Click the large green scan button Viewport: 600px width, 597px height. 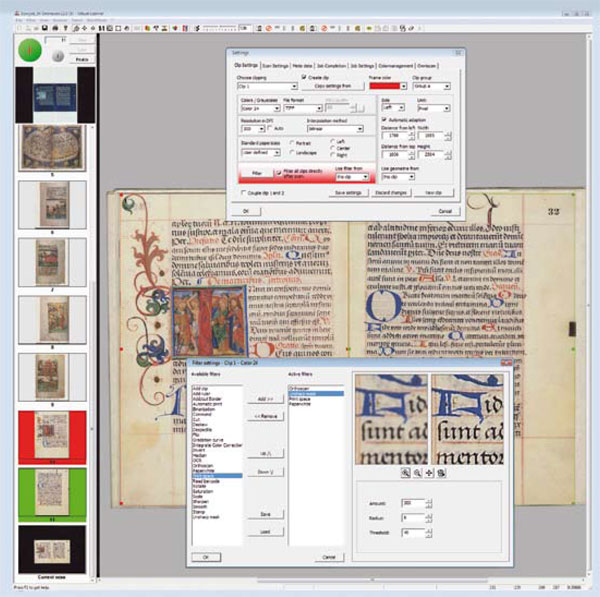(x=30, y=51)
